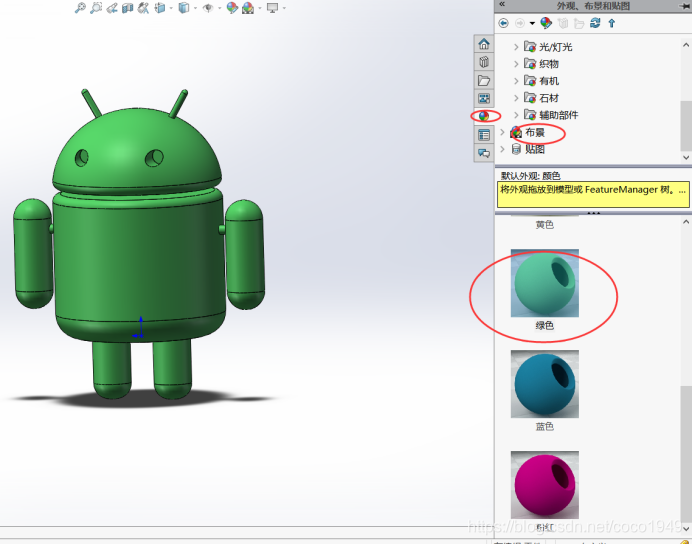
Task: Click the panel's Edit Appearance color ball icon
Action: click(546, 23)
